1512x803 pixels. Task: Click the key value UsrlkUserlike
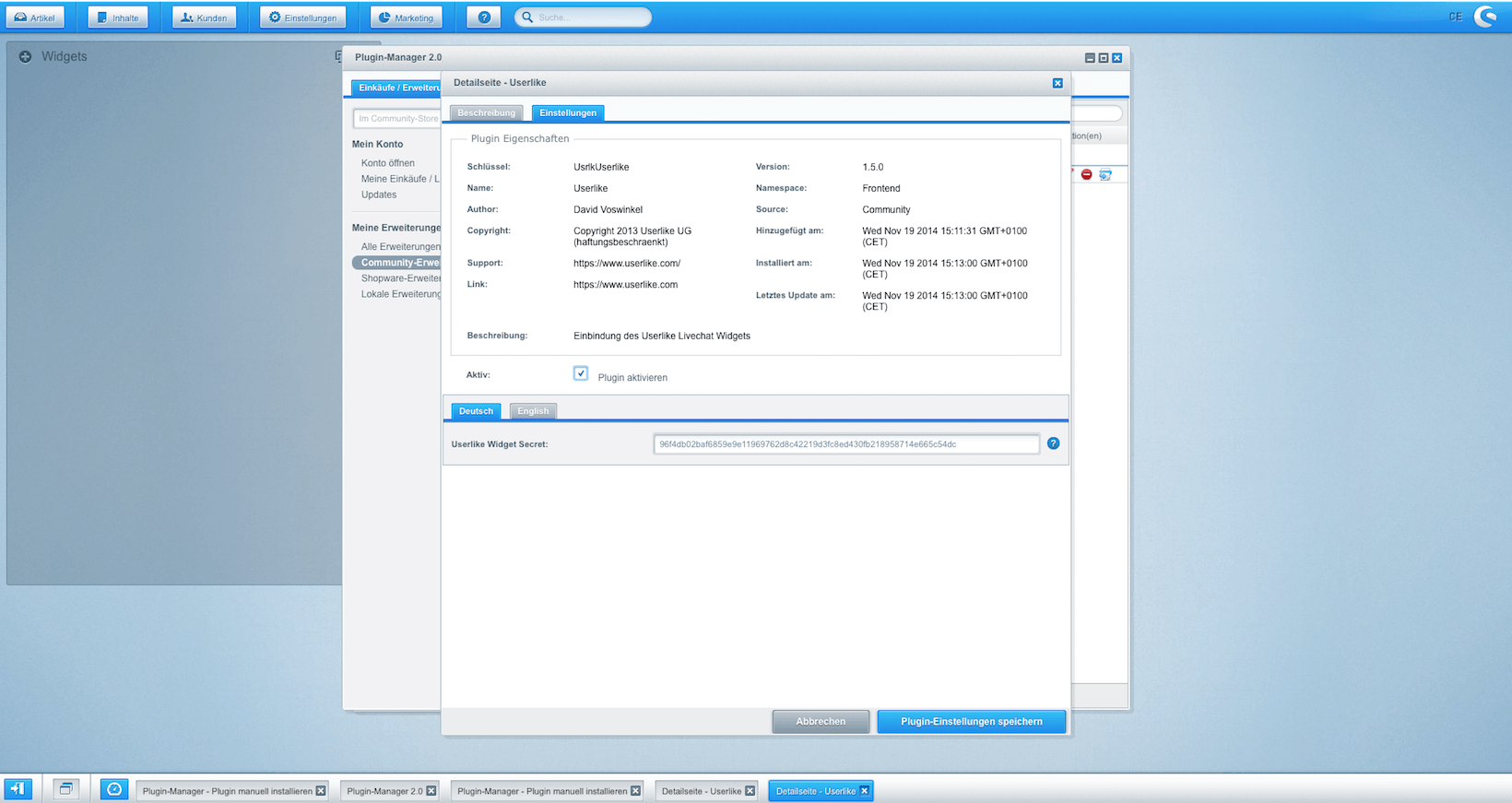601,167
